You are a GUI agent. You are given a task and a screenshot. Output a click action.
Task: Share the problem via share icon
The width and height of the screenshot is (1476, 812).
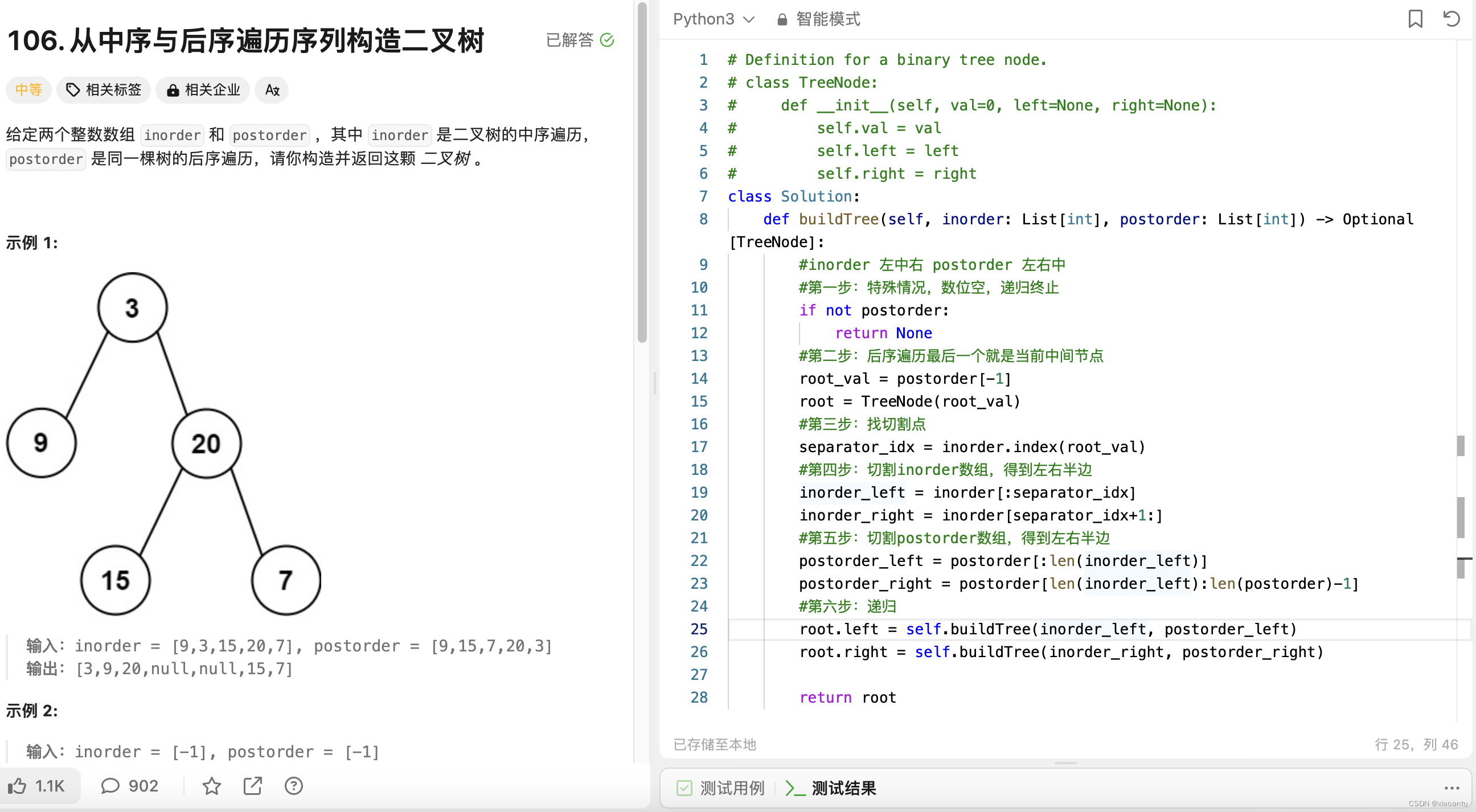253,786
